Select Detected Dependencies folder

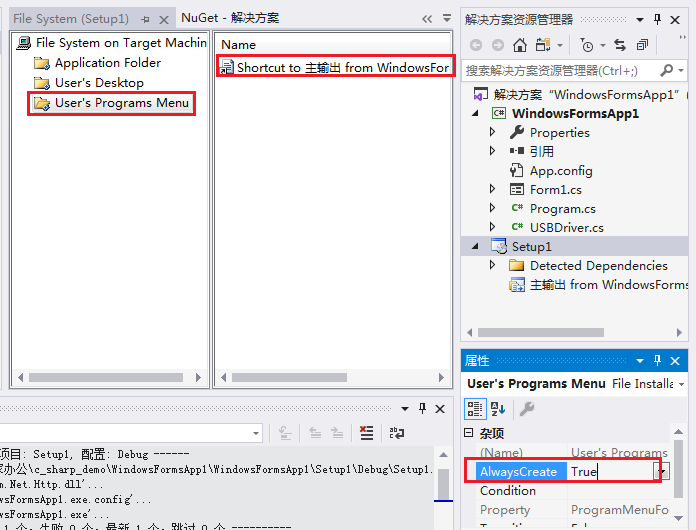[589, 265]
